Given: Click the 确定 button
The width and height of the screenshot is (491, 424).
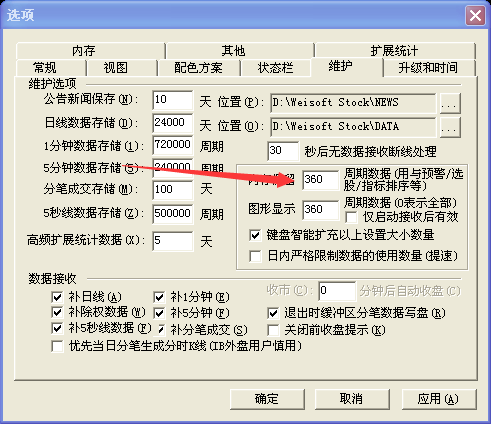Looking at the screenshot, I should point(267,399).
